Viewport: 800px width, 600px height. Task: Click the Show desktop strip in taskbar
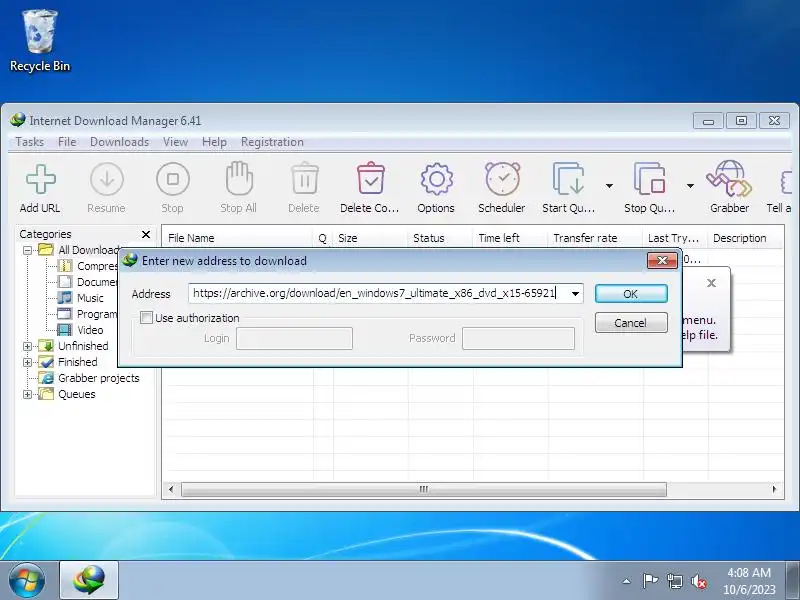point(793,580)
